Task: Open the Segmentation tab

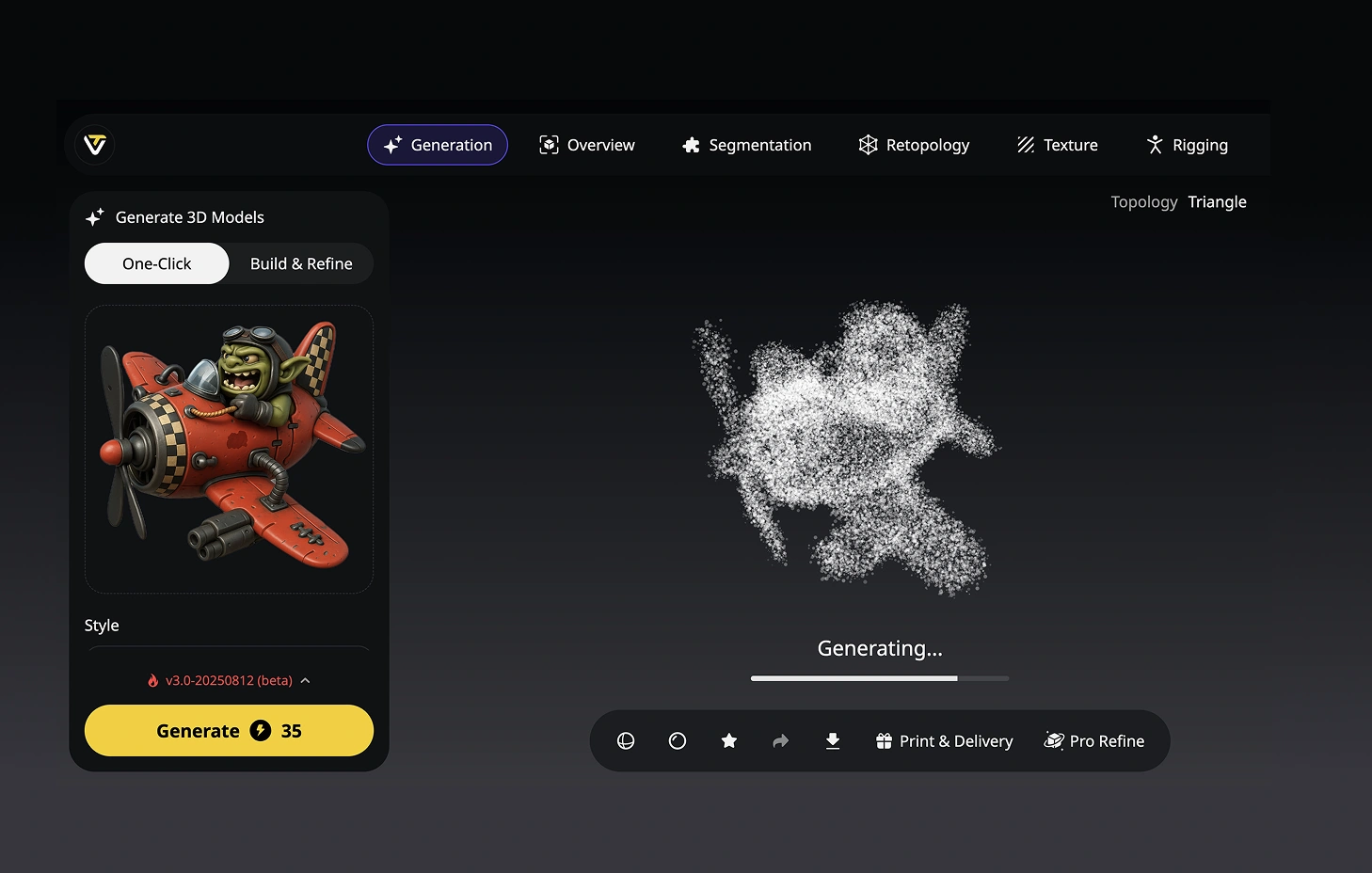Action: [746, 145]
